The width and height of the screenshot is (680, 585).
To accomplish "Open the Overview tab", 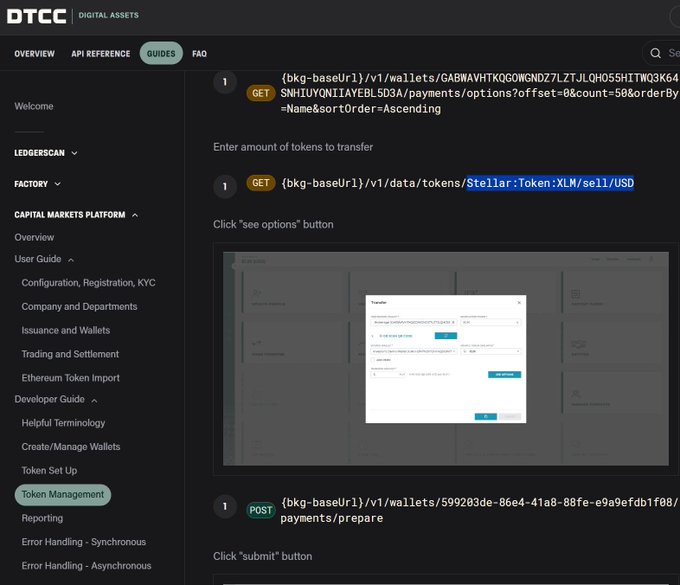I will 34,54.
